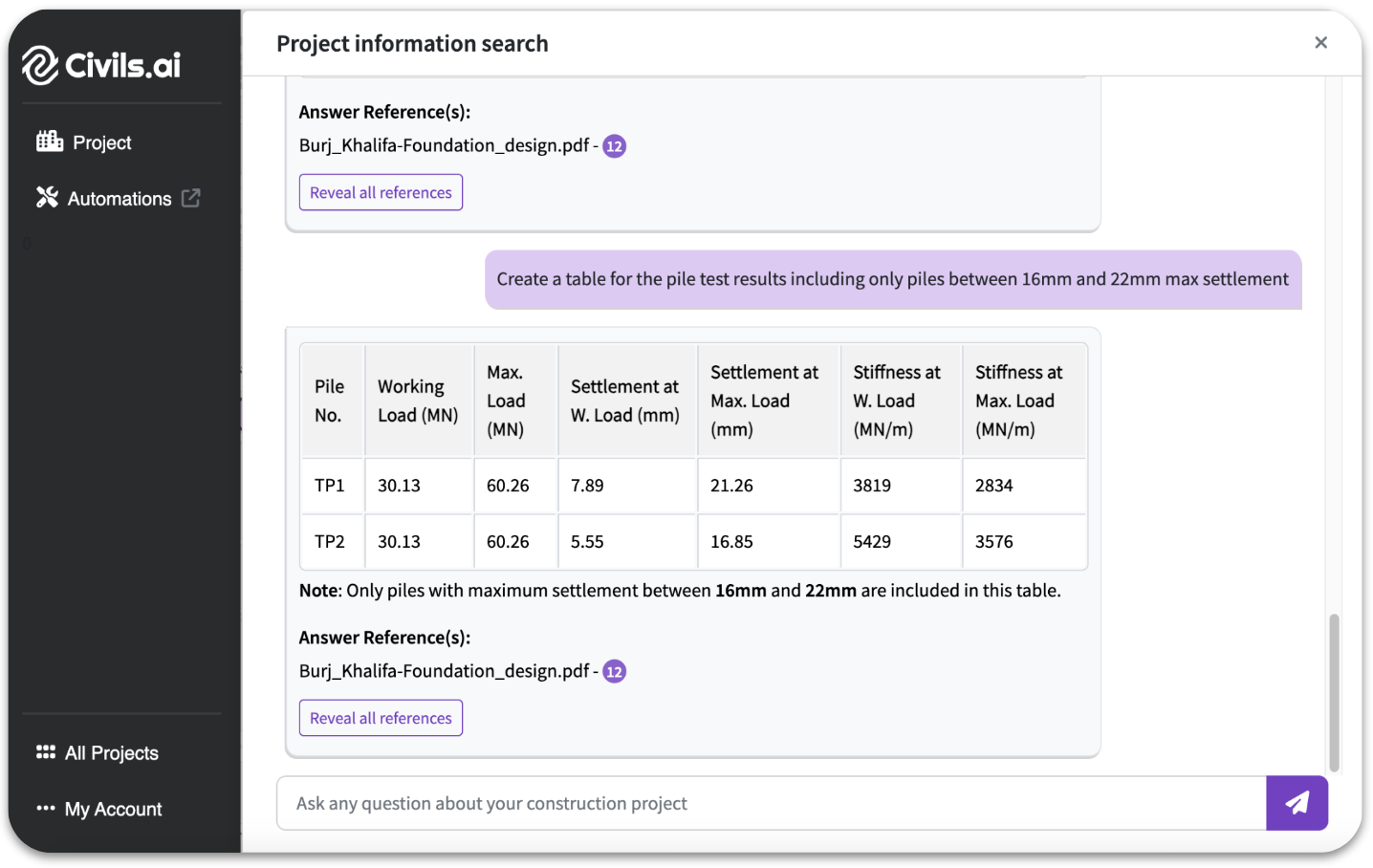
Task: Click the lower Reveal all references button
Action: click(x=381, y=718)
